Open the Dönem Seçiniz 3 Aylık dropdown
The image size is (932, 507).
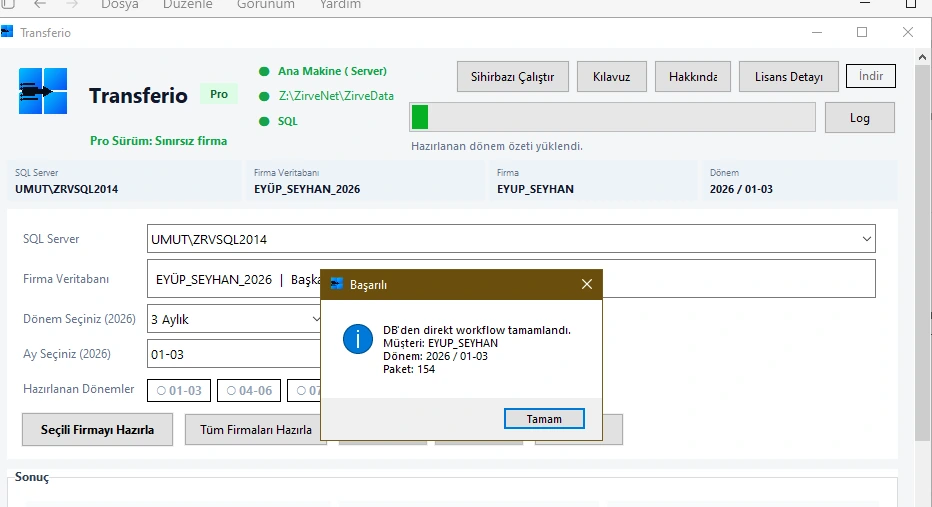pos(234,319)
